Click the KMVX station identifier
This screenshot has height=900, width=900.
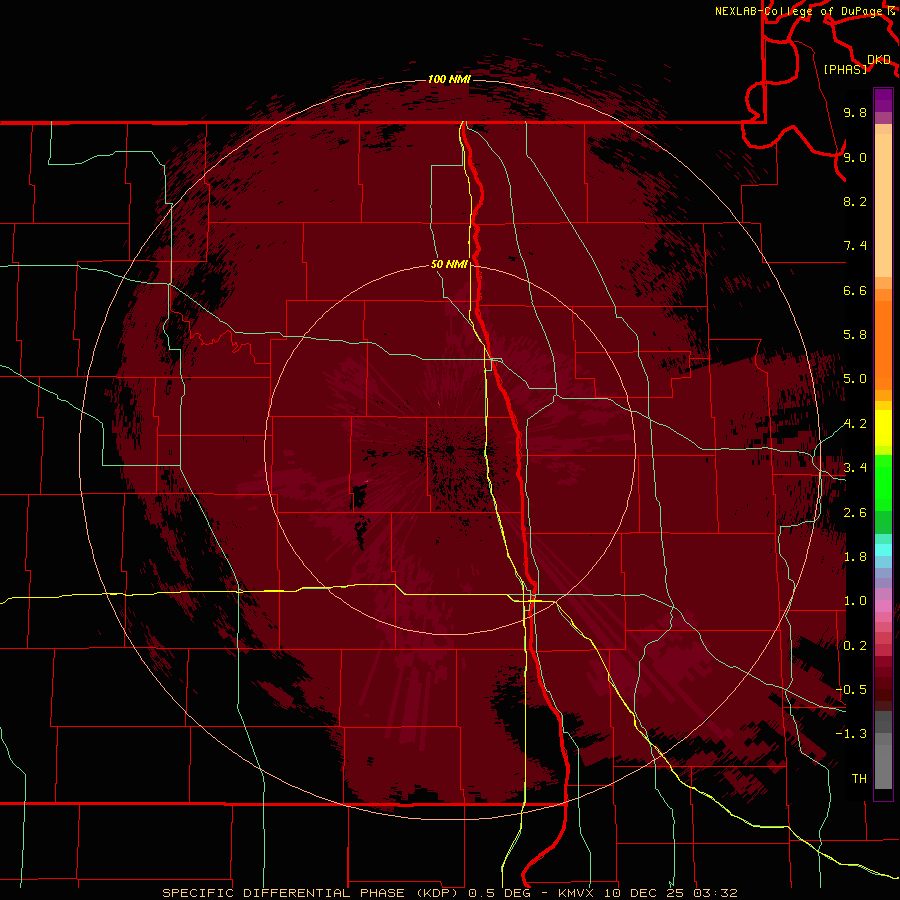pos(576,893)
